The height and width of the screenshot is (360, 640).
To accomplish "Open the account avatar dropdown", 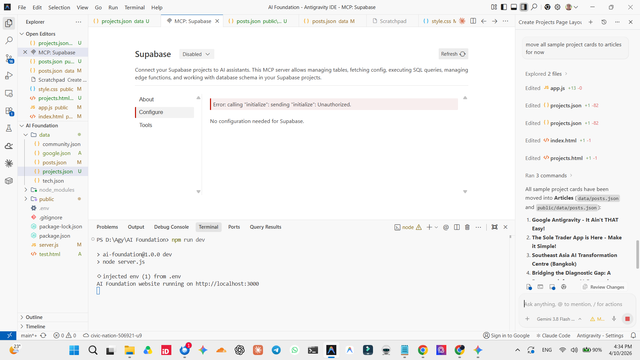I will pyautogui.click(x=571, y=7).
